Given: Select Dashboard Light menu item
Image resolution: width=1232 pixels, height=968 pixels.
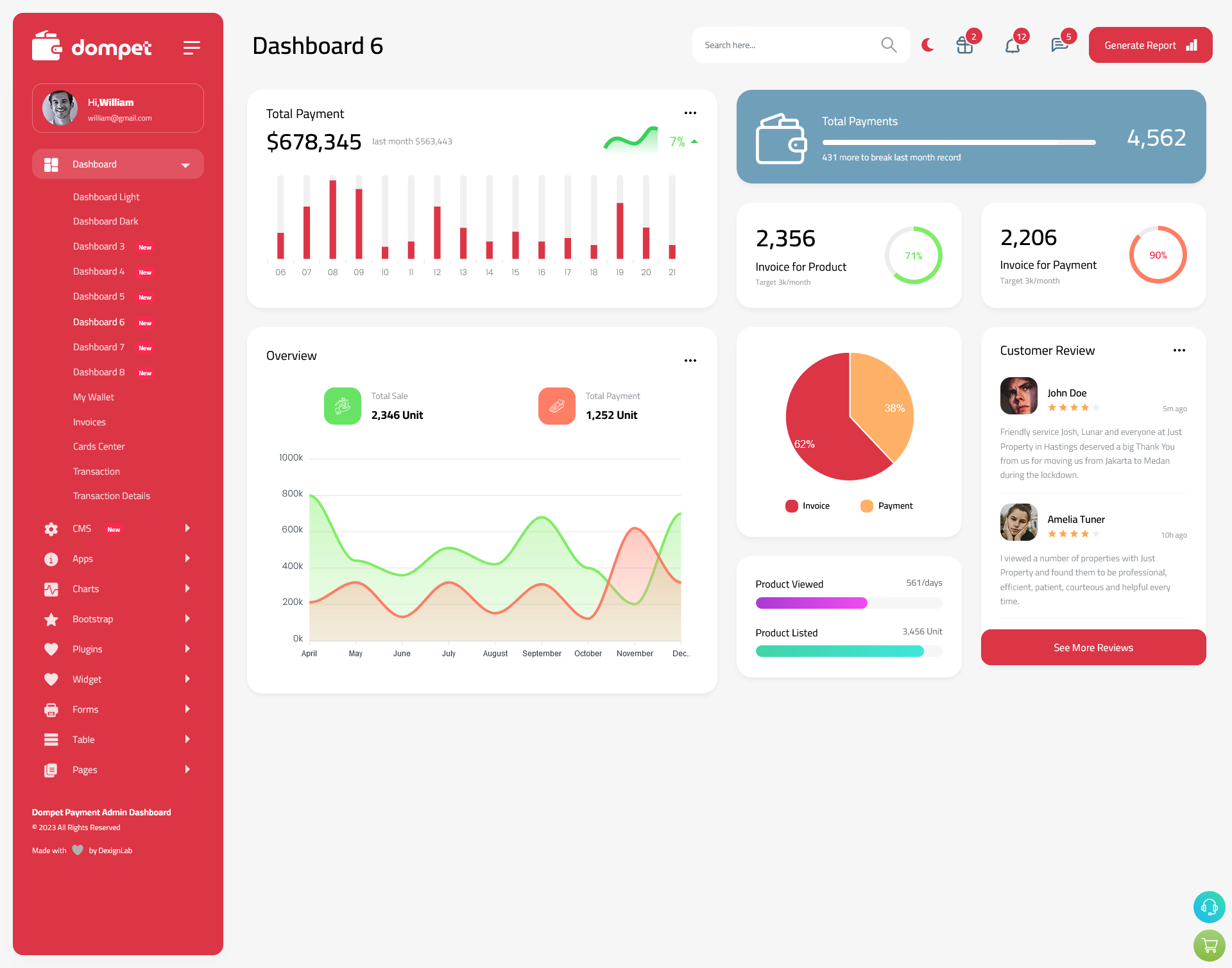Looking at the screenshot, I should (x=105, y=196).
